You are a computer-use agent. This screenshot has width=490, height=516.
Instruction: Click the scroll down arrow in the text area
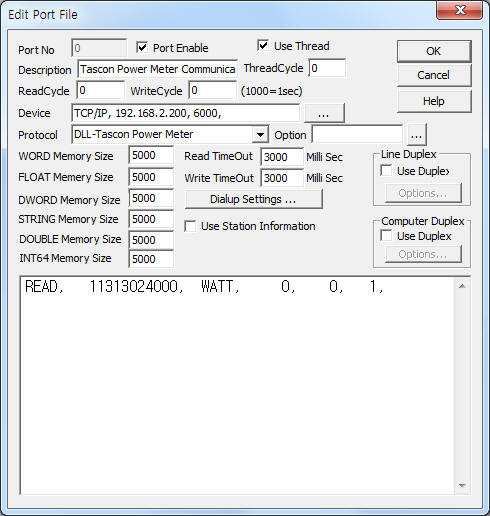(462, 485)
